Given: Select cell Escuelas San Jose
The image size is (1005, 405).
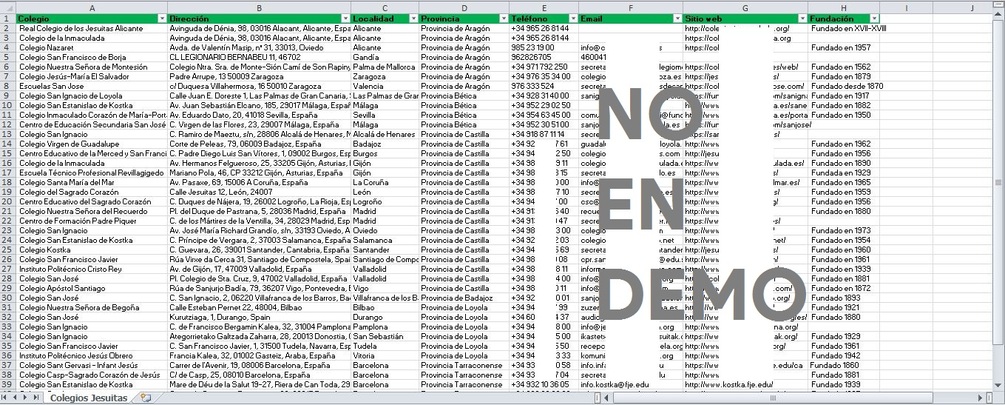Looking at the screenshot, I should pos(92,86).
